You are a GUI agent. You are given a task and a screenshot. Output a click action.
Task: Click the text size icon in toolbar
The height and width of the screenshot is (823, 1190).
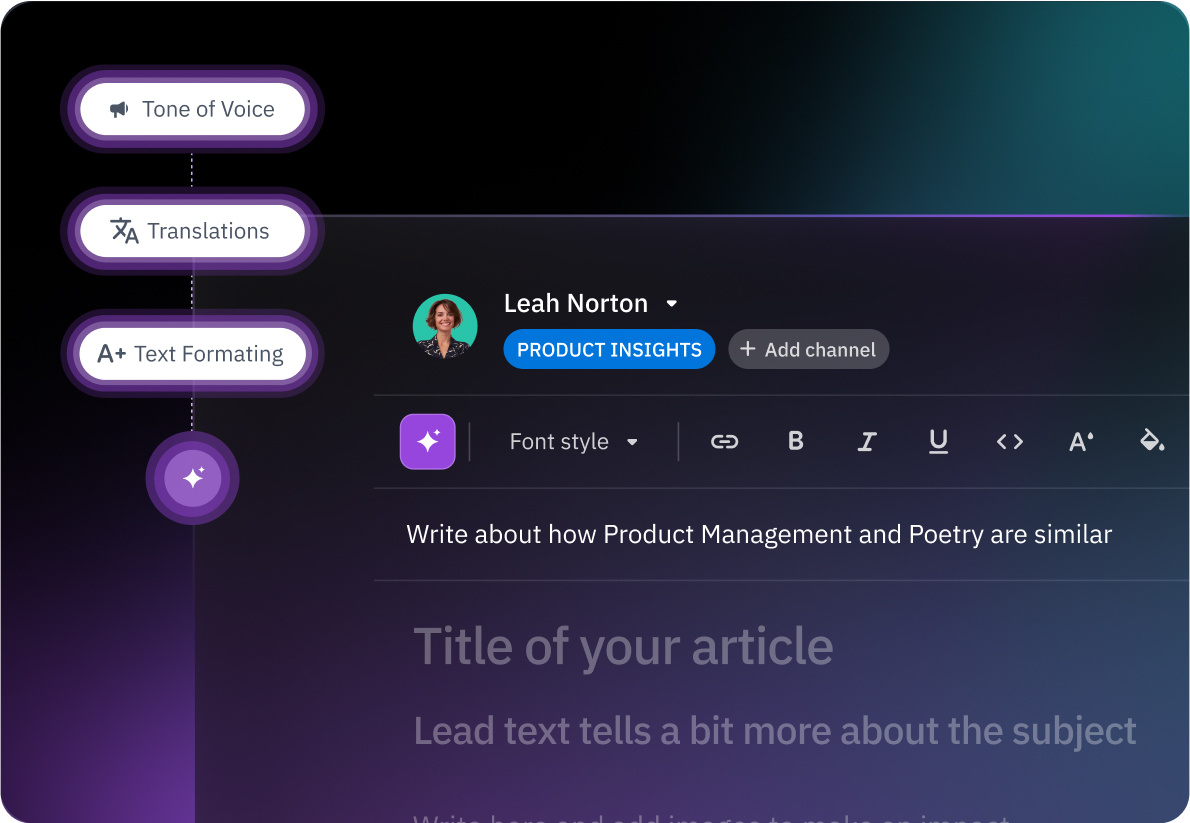1081,441
